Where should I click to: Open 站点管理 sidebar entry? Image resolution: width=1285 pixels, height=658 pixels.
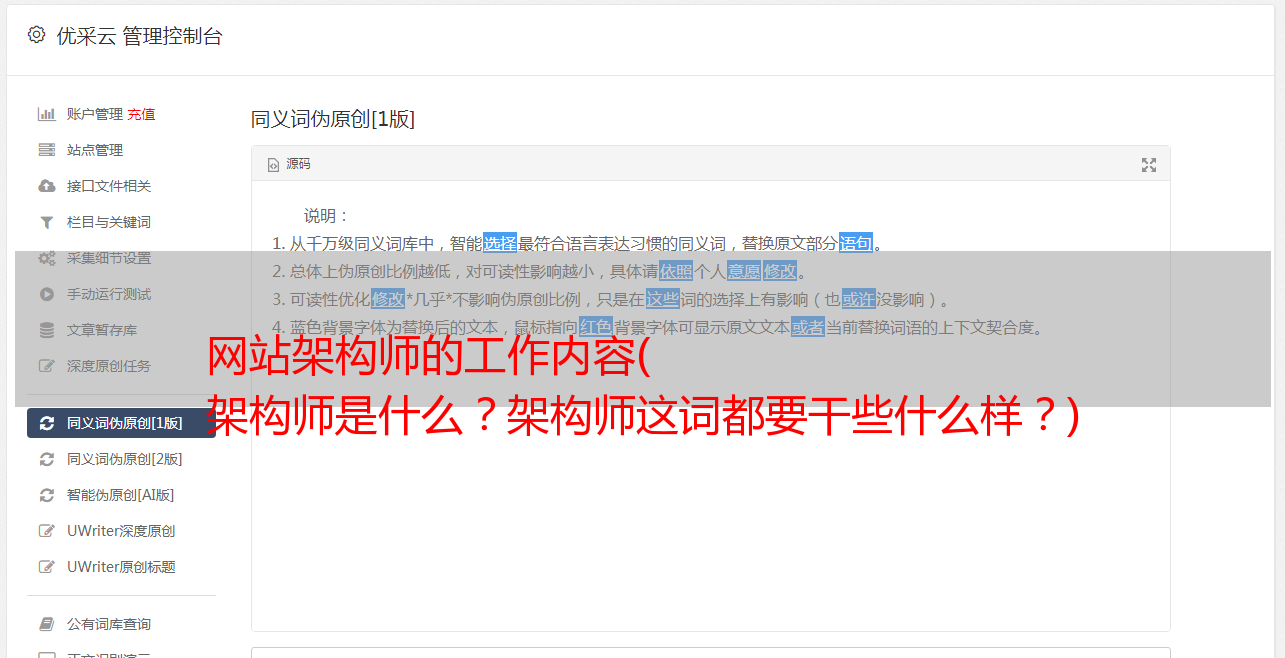(121, 150)
